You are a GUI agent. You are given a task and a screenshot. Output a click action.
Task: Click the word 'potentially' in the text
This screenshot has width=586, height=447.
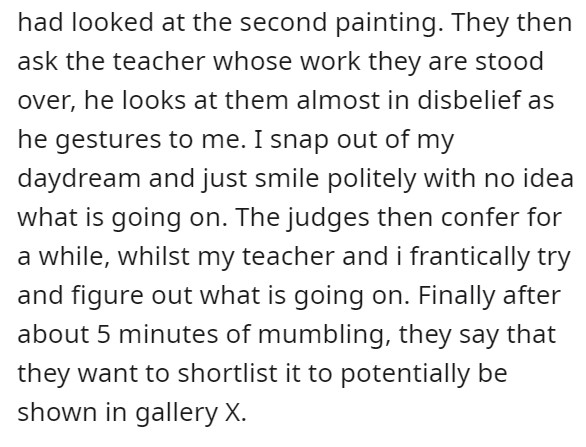pyautogui.click(x=404, y=373)
